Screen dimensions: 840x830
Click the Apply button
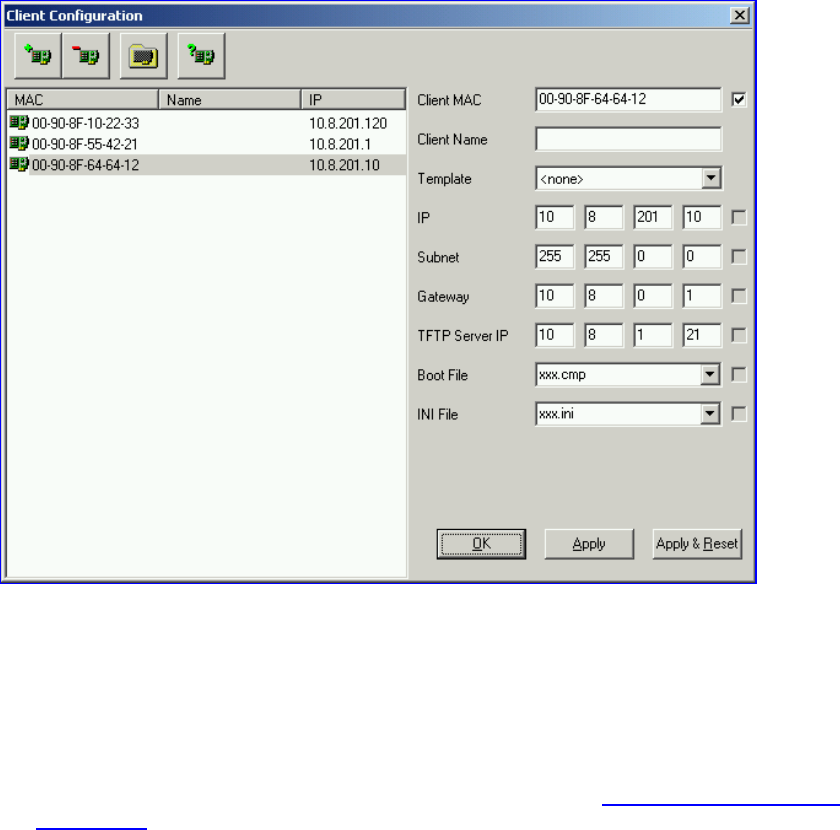(589, 544)
